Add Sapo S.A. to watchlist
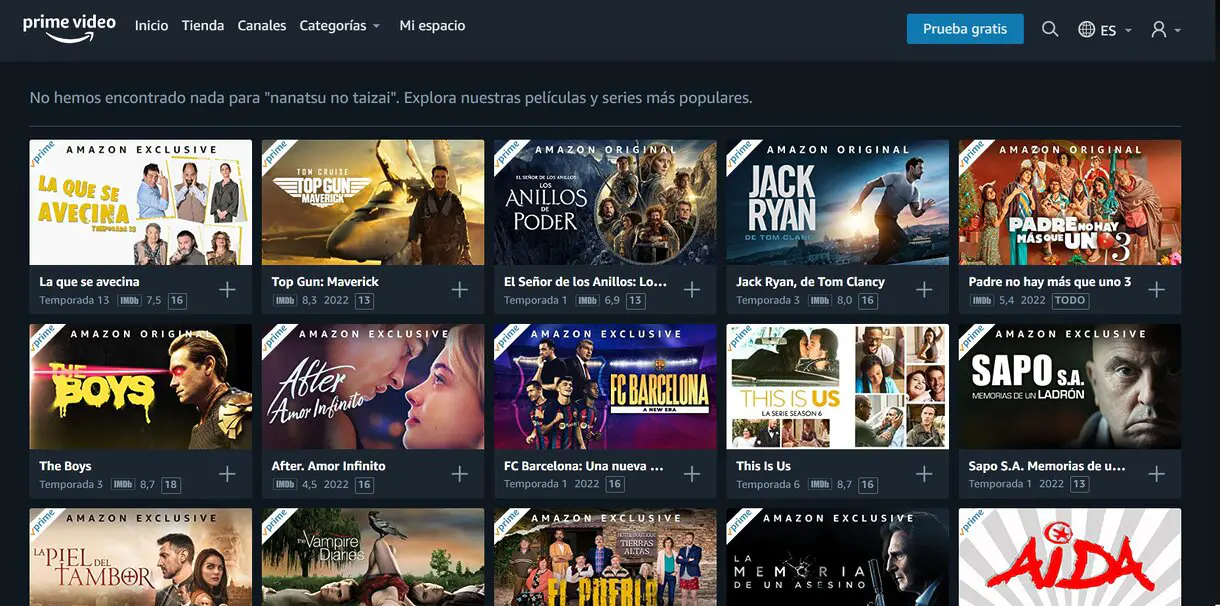This screenshot has width=1220, height=606. tap(1157, 474)
